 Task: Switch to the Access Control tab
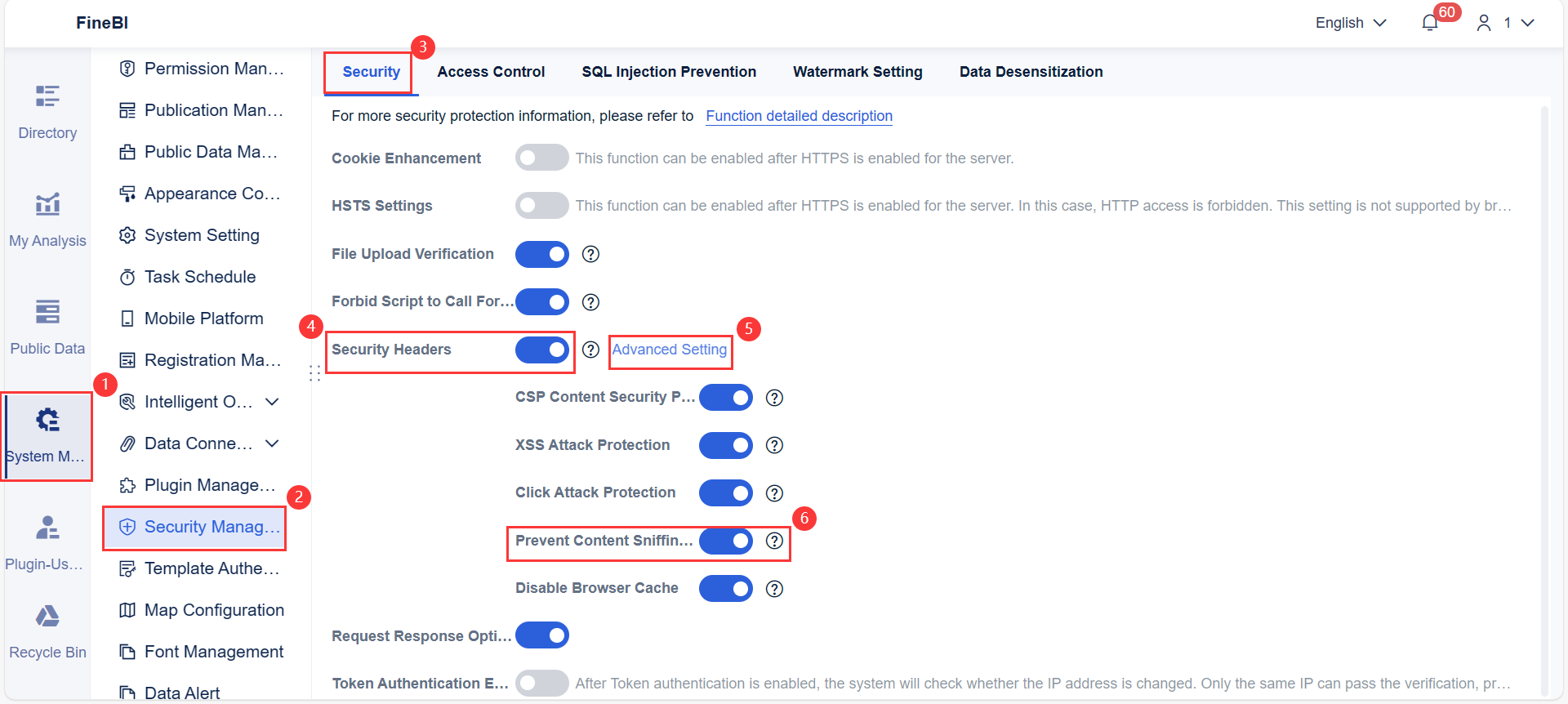pos(491,71)
